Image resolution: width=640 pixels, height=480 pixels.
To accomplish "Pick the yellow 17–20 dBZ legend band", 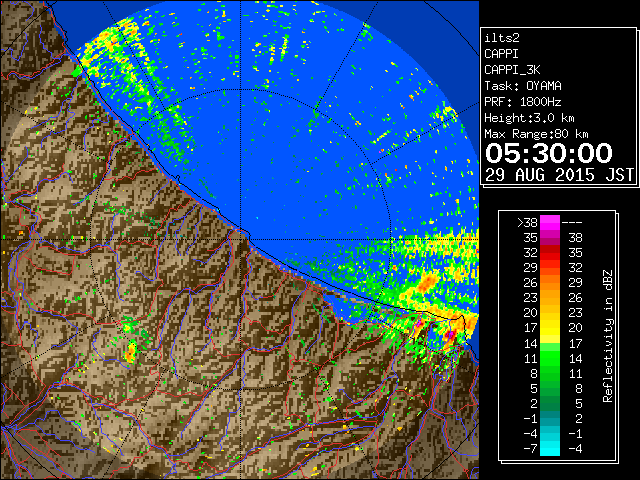I will click(550, 328).
